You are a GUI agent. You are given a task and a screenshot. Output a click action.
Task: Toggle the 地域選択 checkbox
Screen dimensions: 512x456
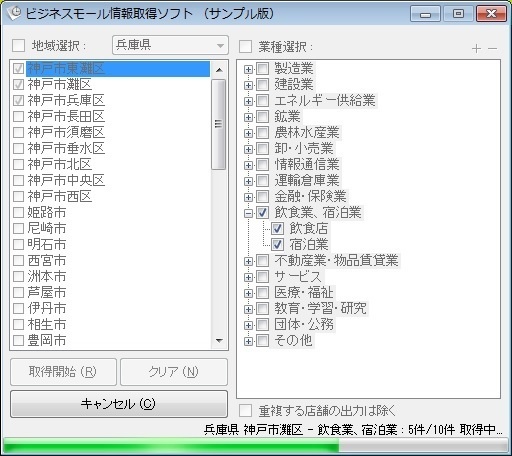pos(18,46)
